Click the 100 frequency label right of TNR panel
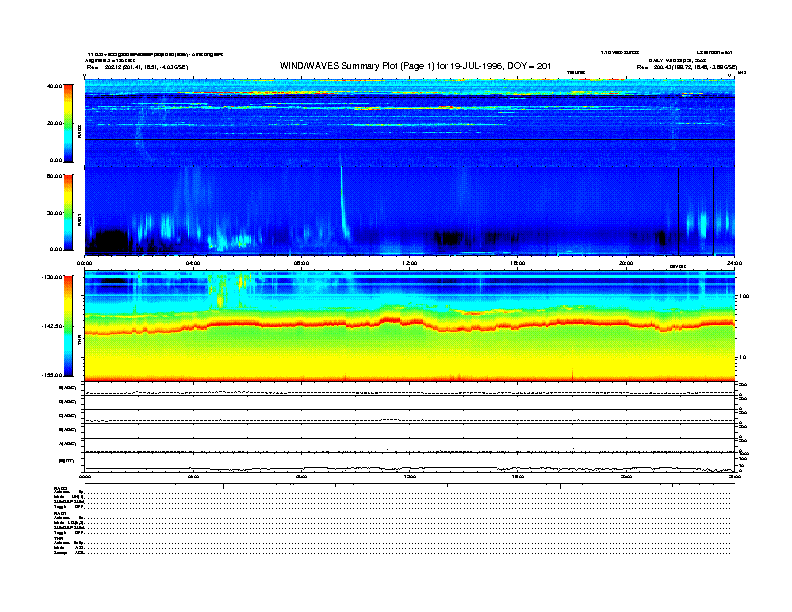The width and height of the screenshot is (792, 612). (x=744, y=296)
